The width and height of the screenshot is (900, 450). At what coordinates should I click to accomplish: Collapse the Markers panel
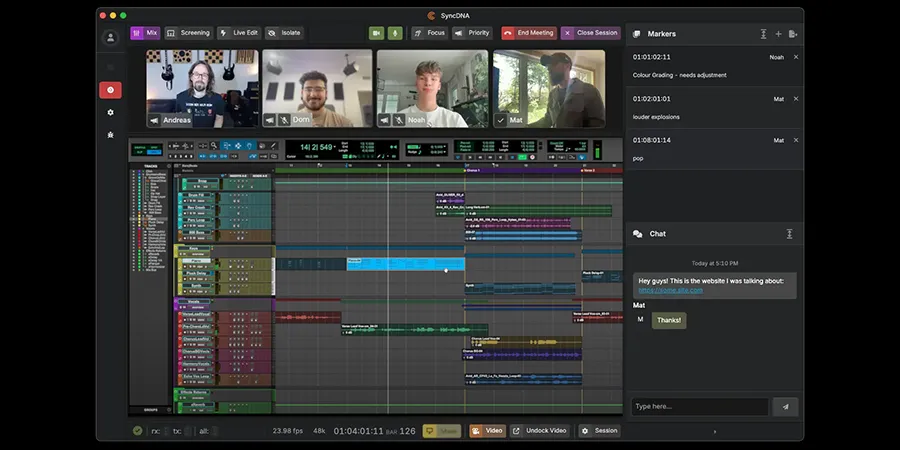click(x=763, y=34)
